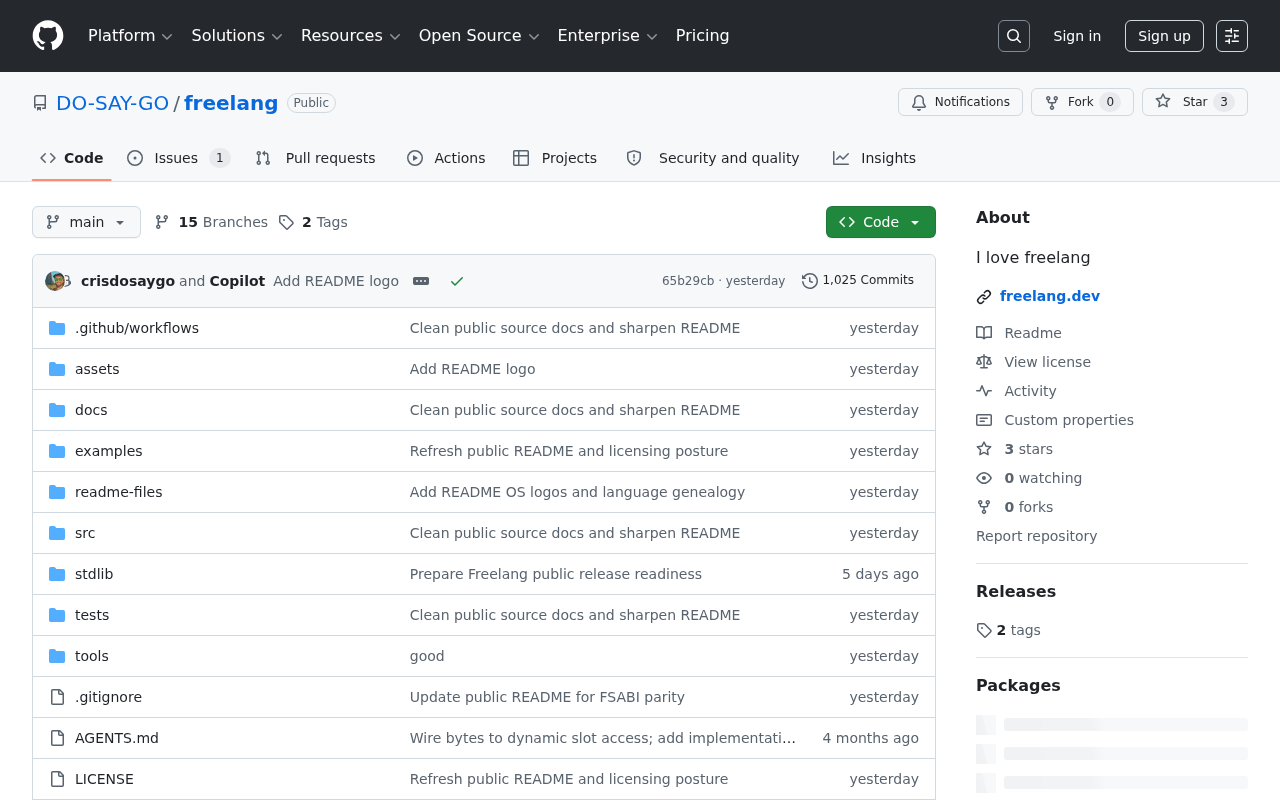The width and height of the screenshot is (1280, 800).
Task: Open the Packages heading link
Action: (1018, 685)
